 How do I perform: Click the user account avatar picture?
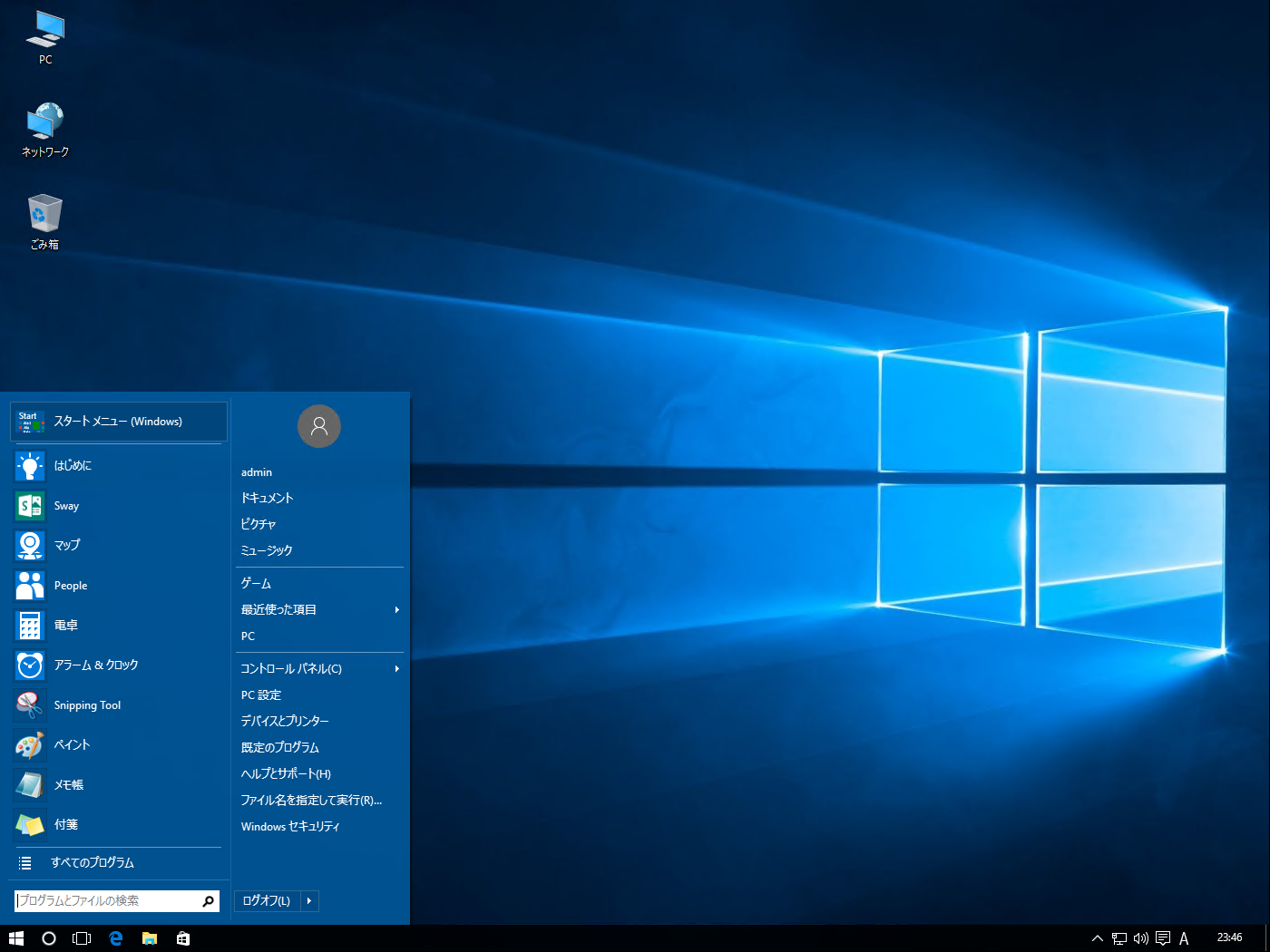(x=319, y=426)
